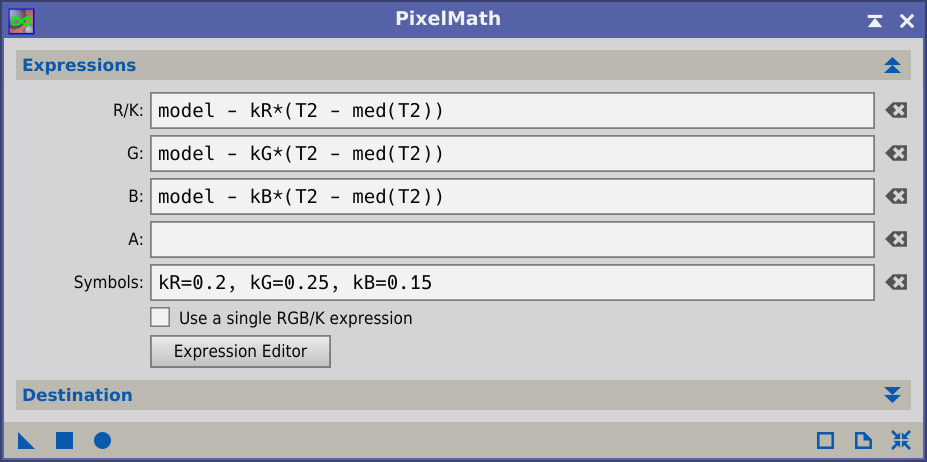This screenshot has height=462, width=927.
Task: Reset the PixelMath instance with the arrows icon
Action: click(901, 441)
